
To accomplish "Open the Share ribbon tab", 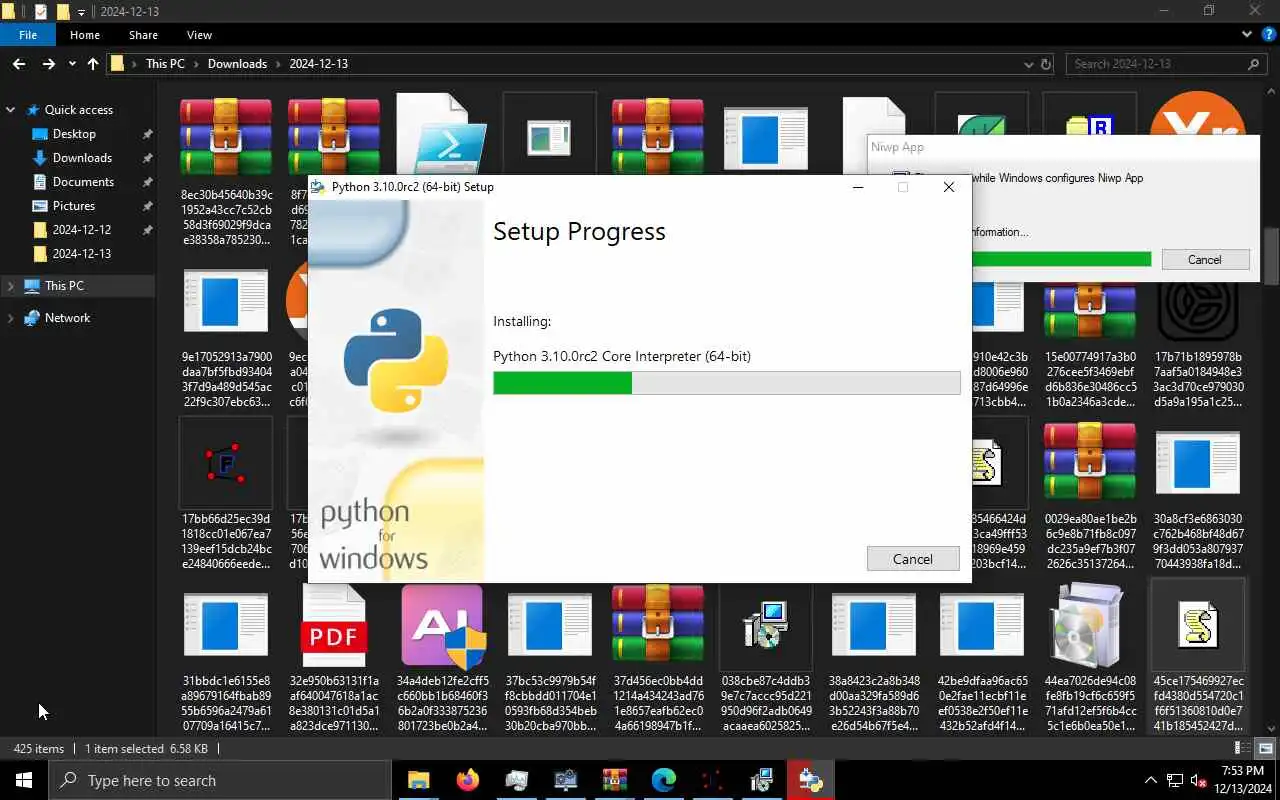I will coord(143,35).
